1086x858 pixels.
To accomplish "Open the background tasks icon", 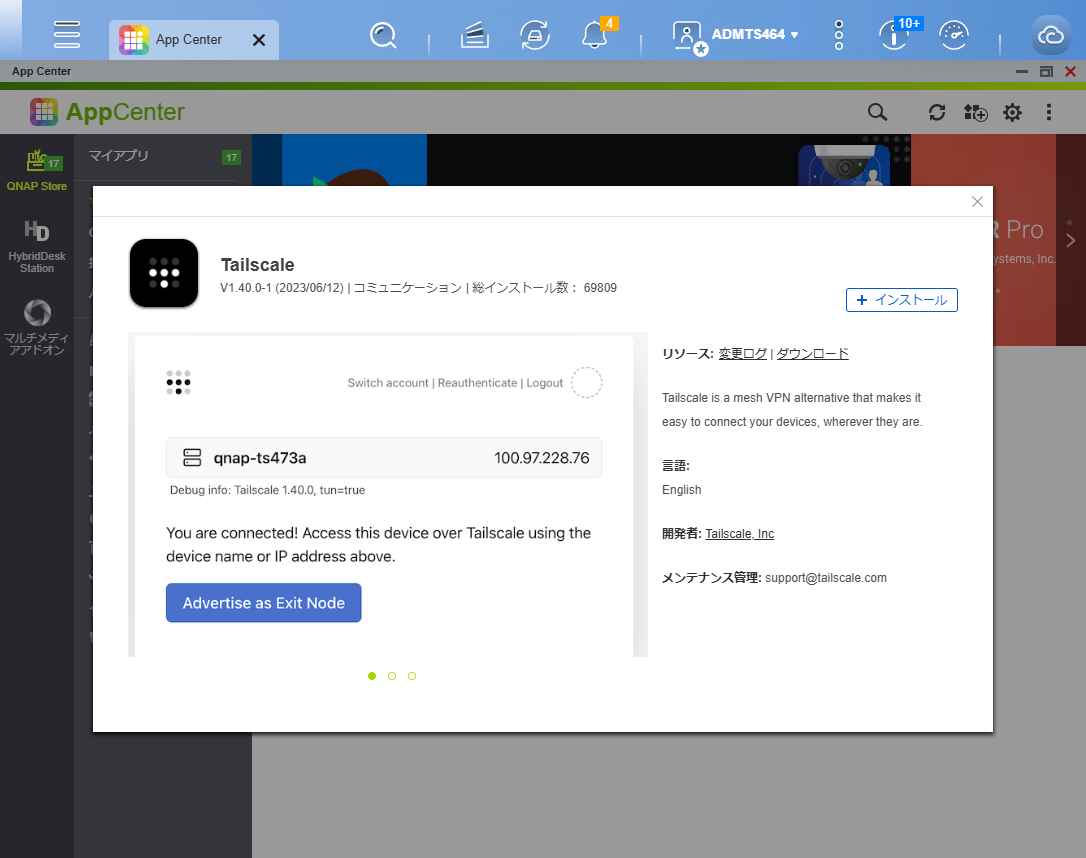I will click(475, 35).
